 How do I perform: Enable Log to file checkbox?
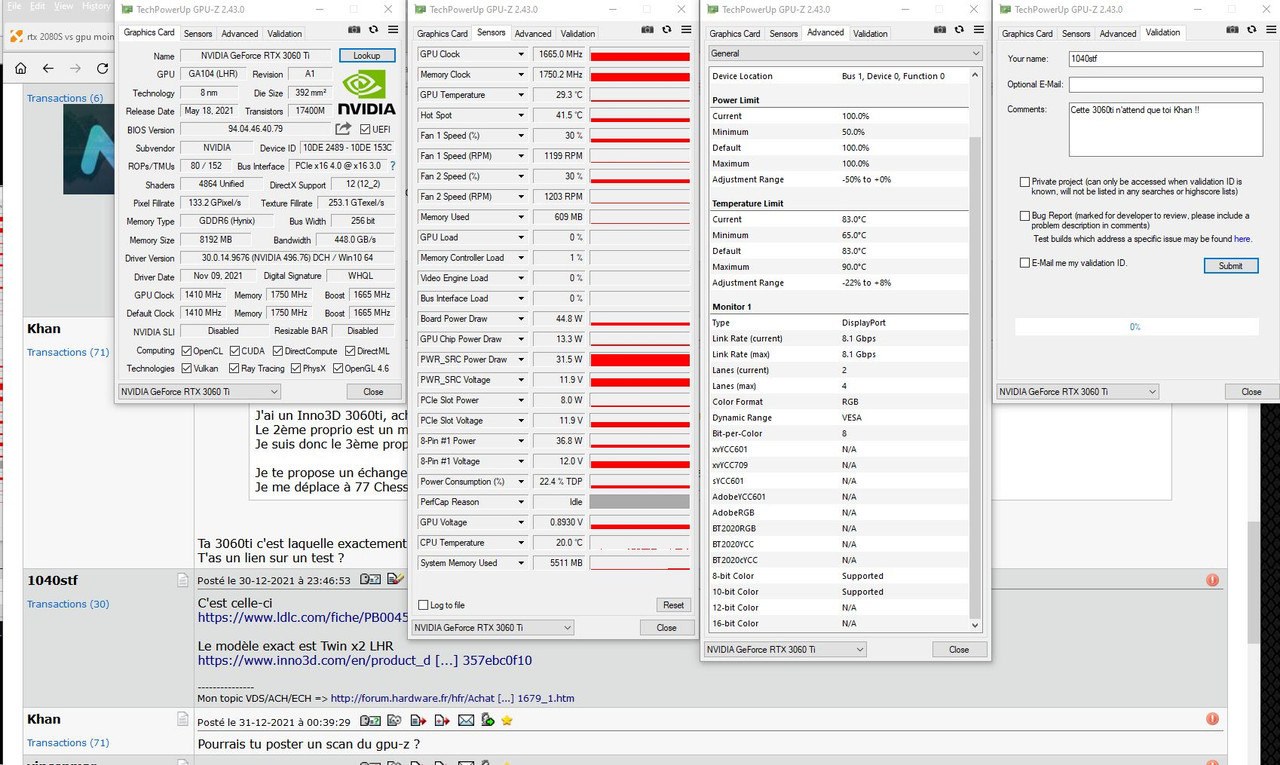(423, 605)
